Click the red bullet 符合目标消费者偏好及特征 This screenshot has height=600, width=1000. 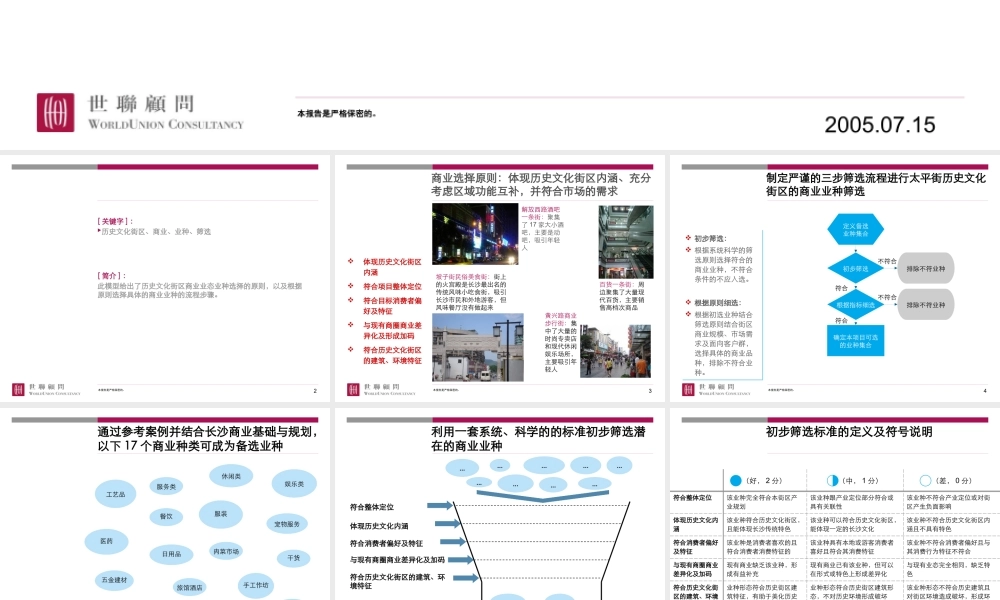tap(392, 305)
